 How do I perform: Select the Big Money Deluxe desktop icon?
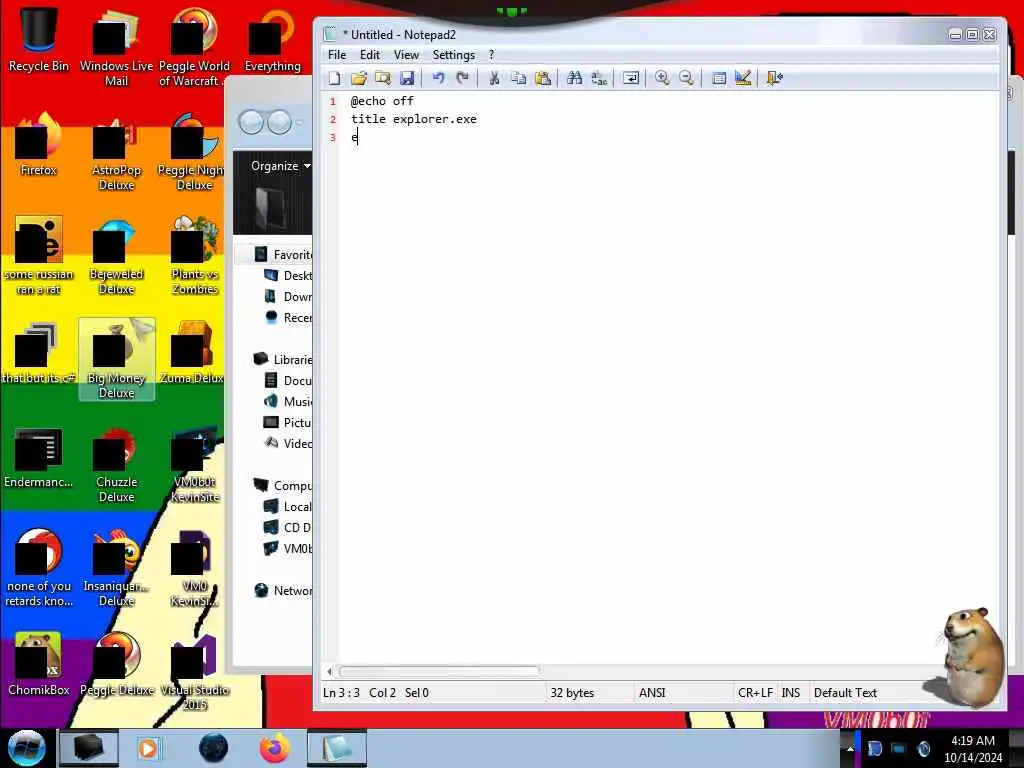pos(117,359)
